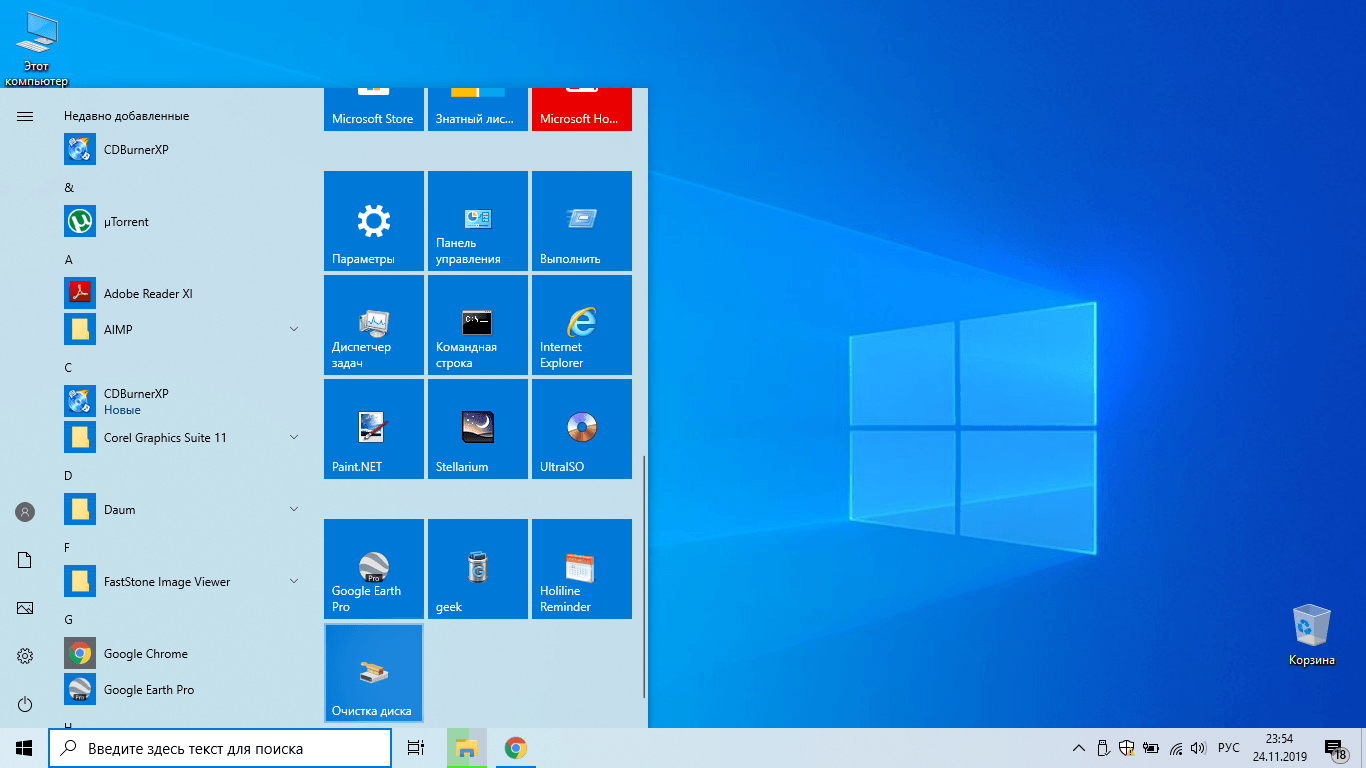The width and height of the screenshot is (1366, 768).
Task: Expand the Corel Graphics Suite 11 folder
Action: point(294,437)
